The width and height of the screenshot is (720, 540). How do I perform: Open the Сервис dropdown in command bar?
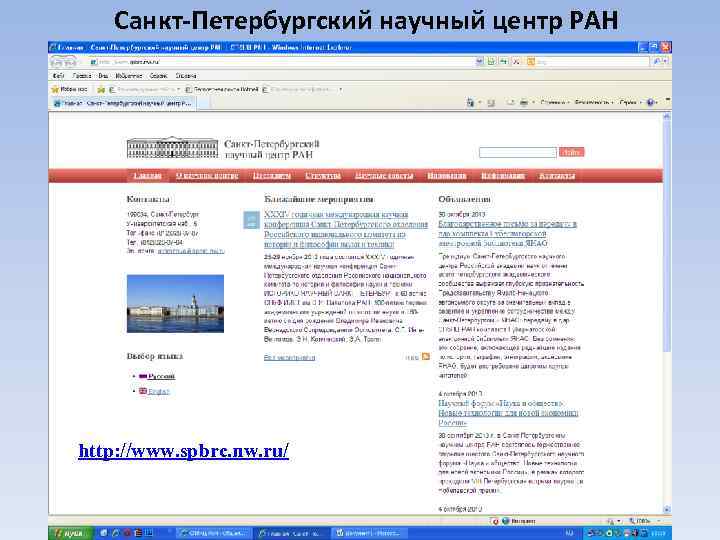click(630, 102)
